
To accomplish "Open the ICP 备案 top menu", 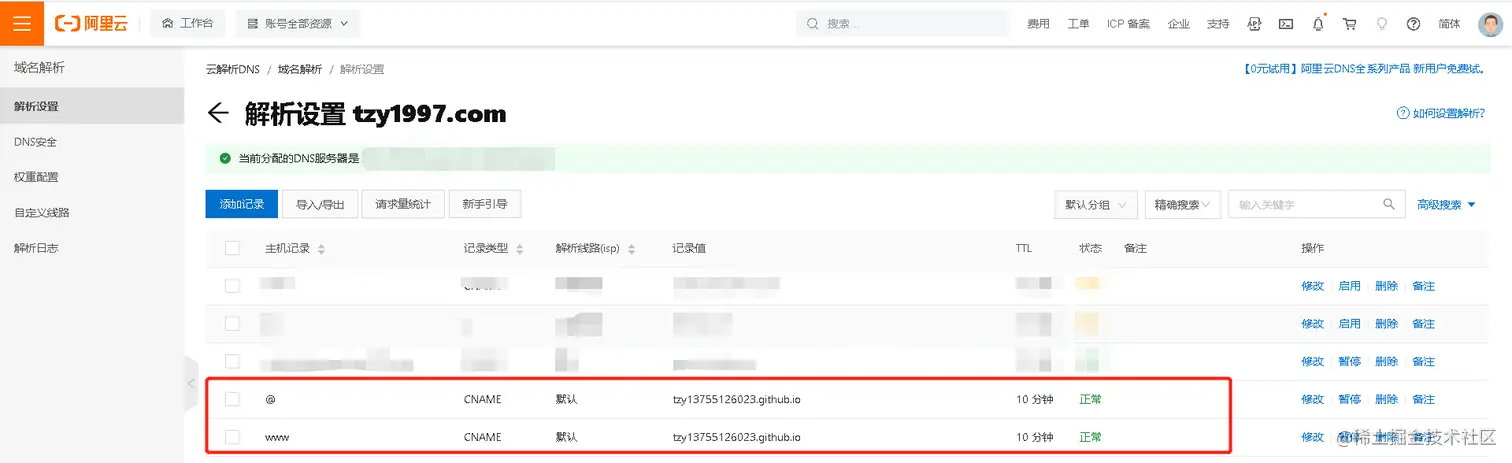I will (x=1128, y=23).
